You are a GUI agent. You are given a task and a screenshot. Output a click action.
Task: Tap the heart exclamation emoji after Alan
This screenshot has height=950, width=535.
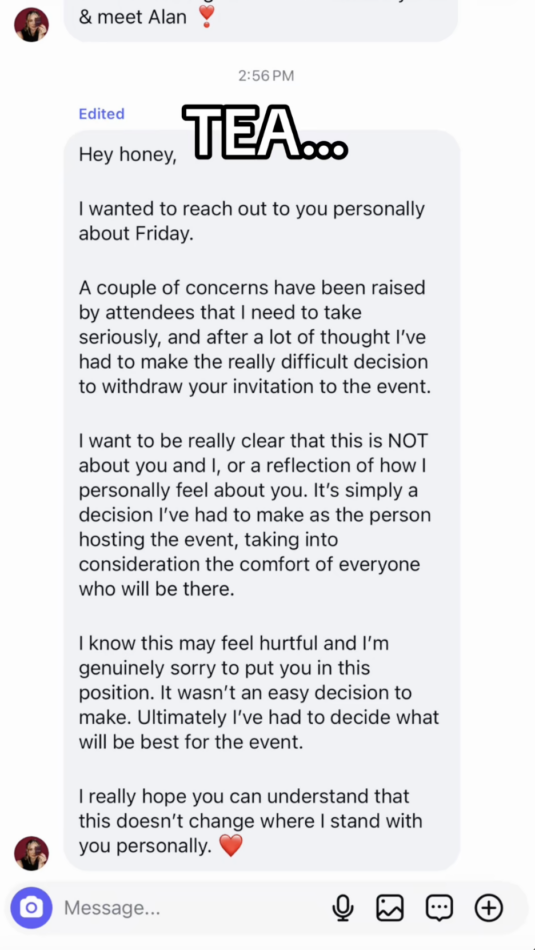click(207, 17)
